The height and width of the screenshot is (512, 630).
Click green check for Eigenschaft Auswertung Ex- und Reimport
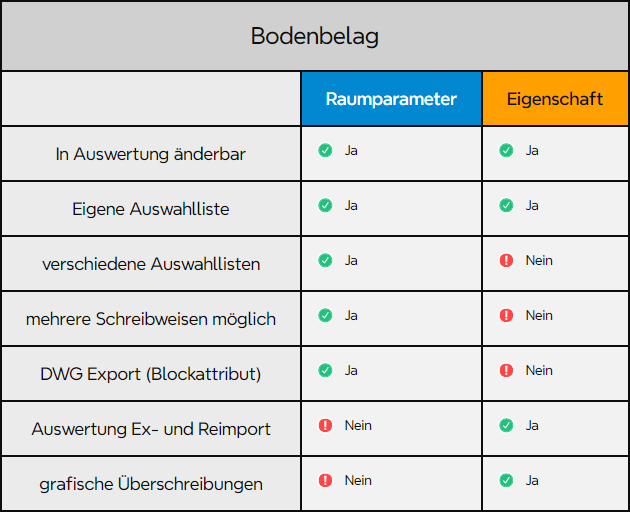(x=506, y=425)
